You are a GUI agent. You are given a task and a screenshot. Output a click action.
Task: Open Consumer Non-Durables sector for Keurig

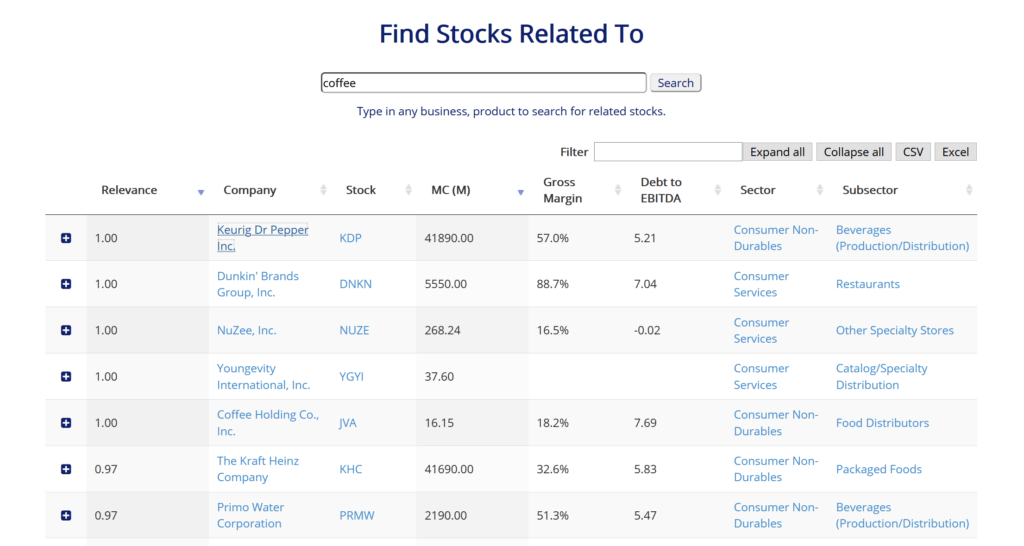click(x=775, y=238)
